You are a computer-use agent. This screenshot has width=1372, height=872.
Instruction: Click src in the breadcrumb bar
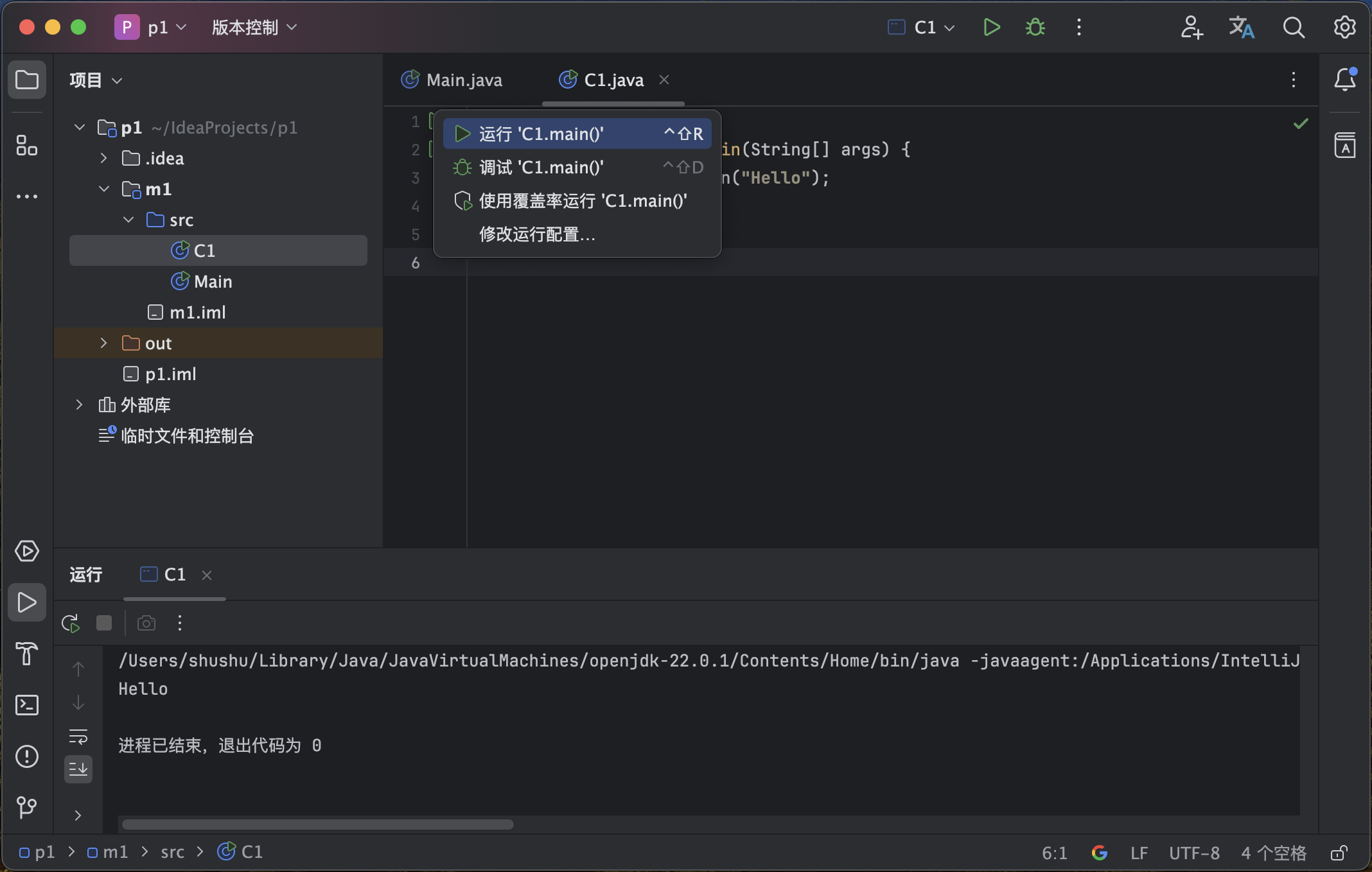(x=172, y=852)
